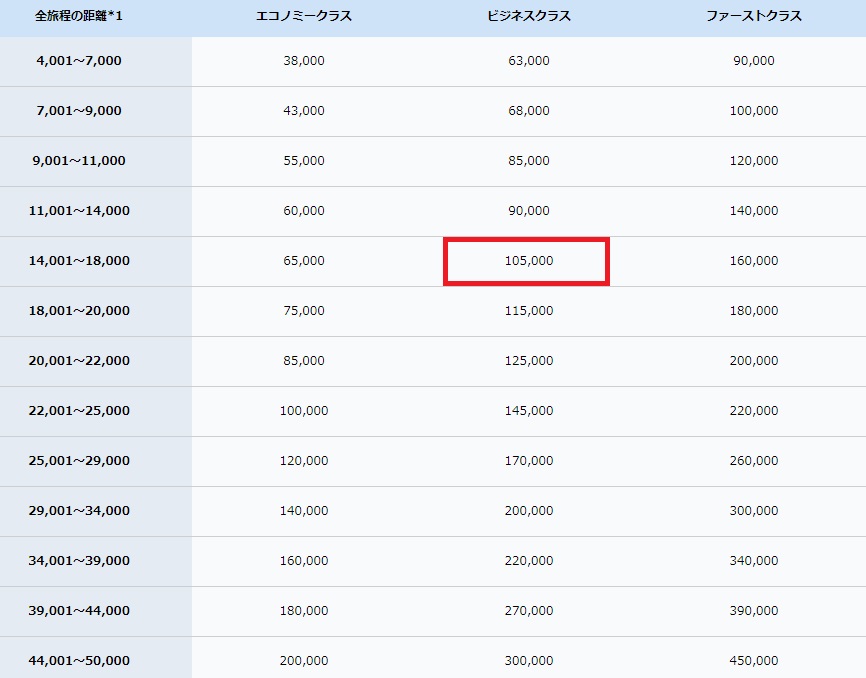Click the 270,000 business class value
This screenshot has width=866, height=678.
click(x=529, y=611)
